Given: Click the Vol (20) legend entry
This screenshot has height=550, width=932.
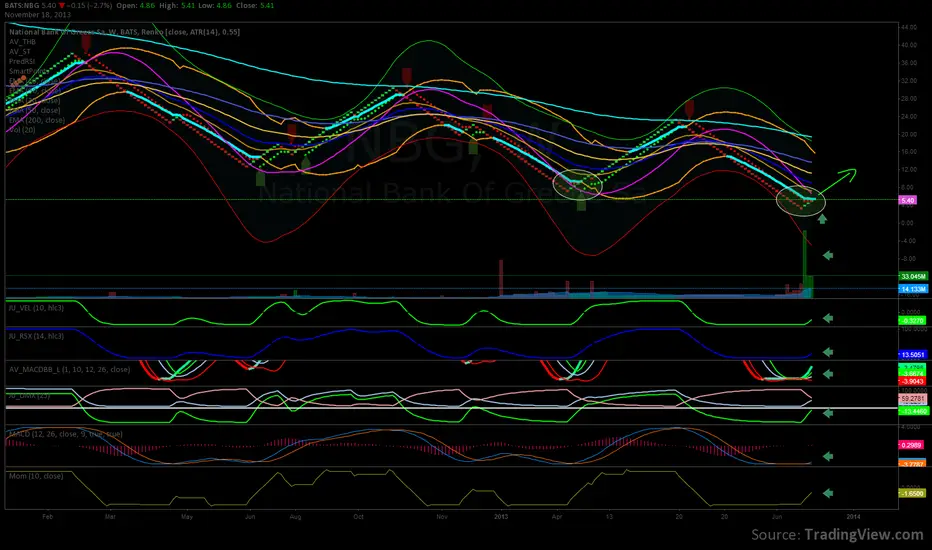Looking at the screenshot, I should [x=22, y=130].
